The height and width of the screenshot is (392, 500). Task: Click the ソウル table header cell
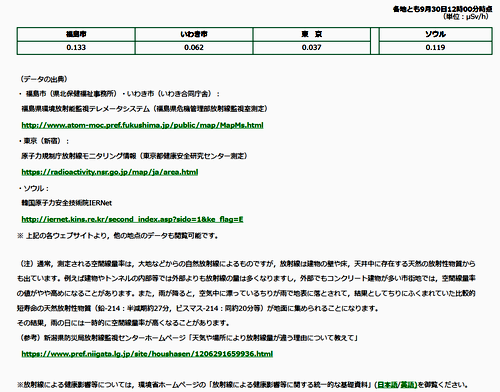pyautogui.click(x=435, y=34)
